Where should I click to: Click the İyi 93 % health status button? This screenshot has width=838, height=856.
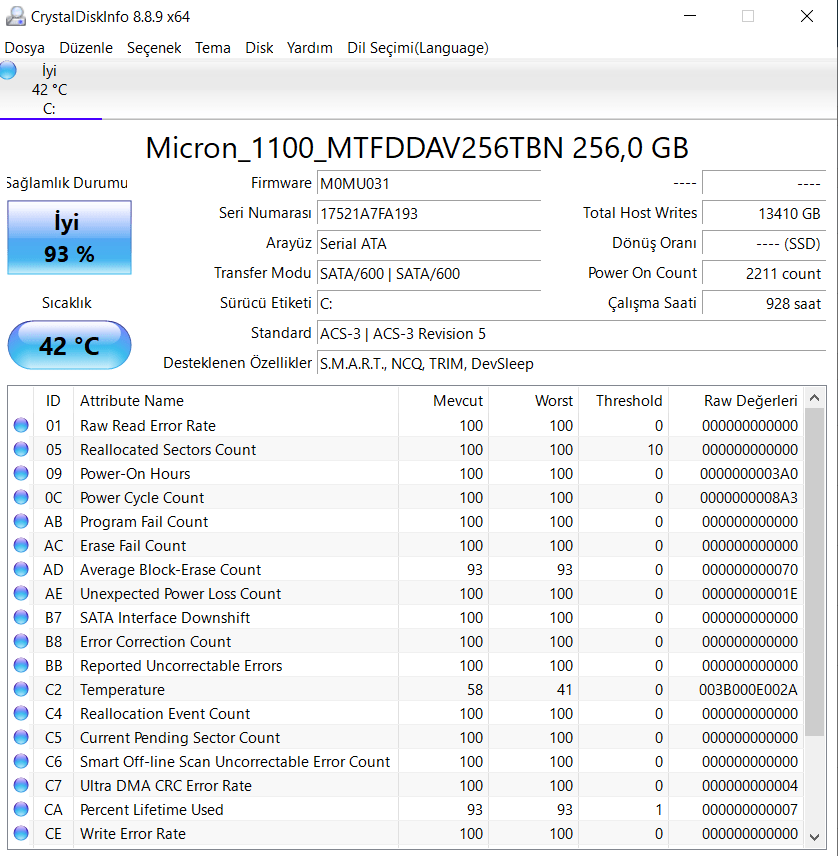(x=69, y=237)
